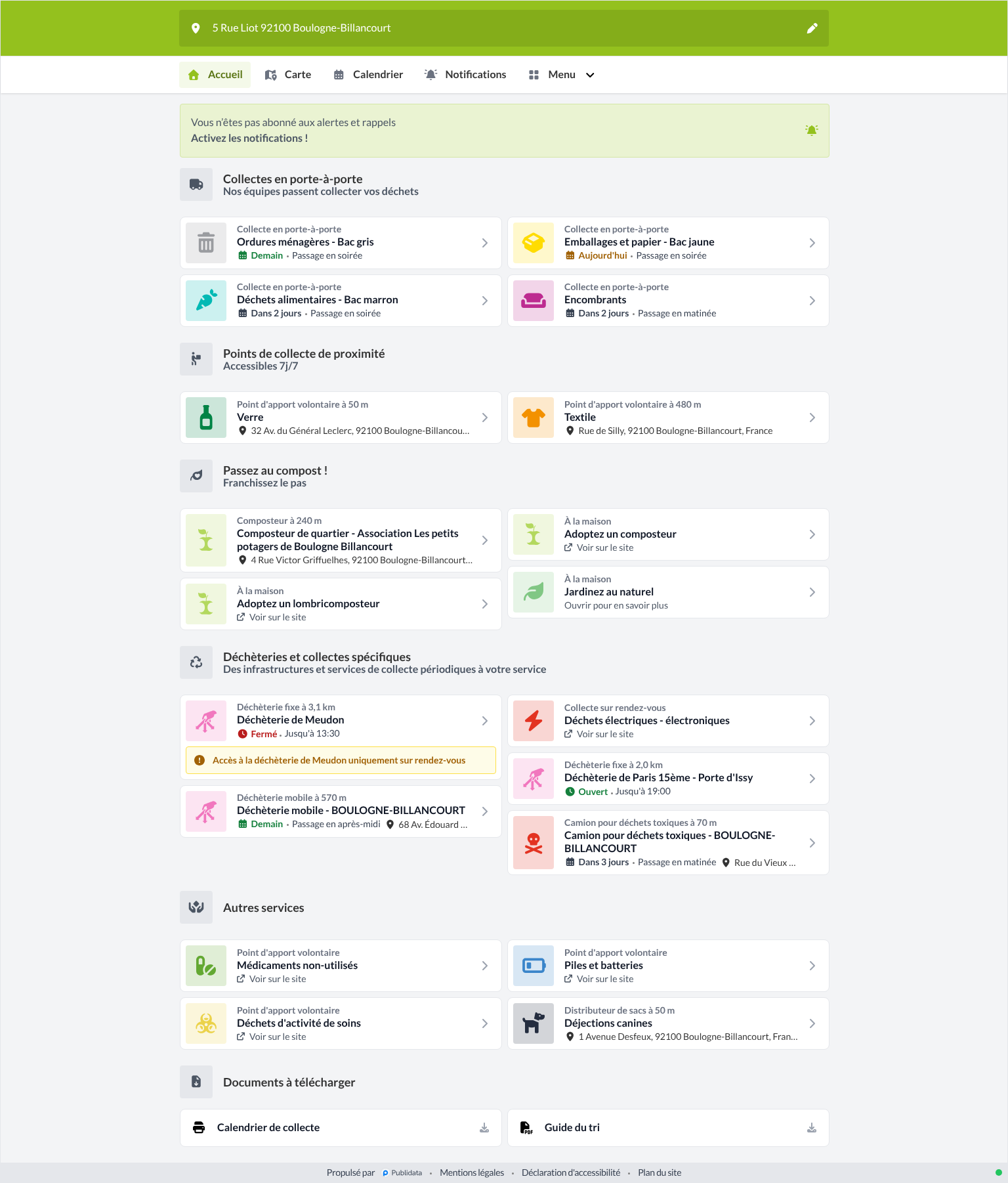
Task: Switch to the Carte tab
Action: (288, 75)
